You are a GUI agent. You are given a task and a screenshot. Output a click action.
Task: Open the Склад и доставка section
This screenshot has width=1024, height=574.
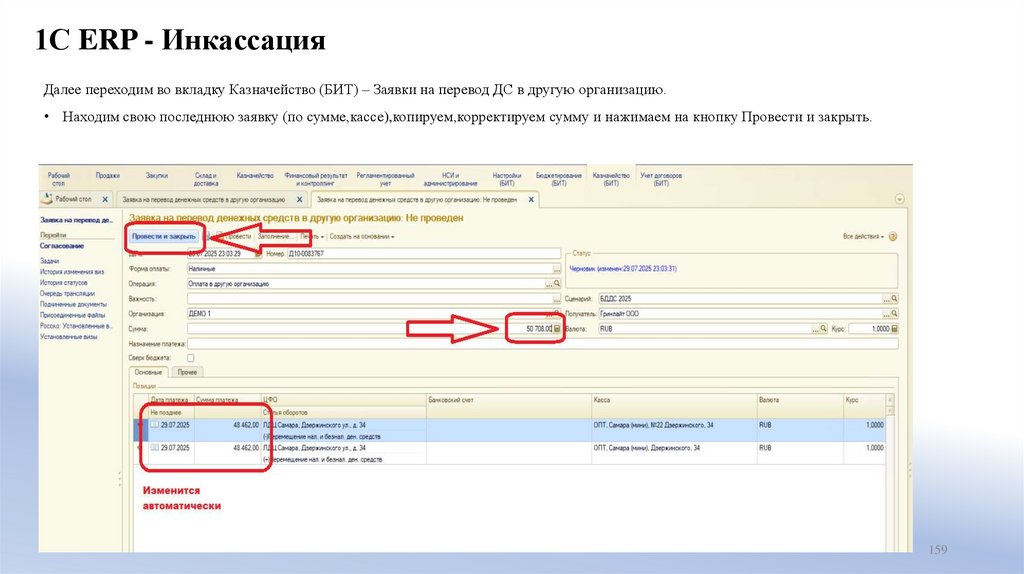(x=206, y=180)
